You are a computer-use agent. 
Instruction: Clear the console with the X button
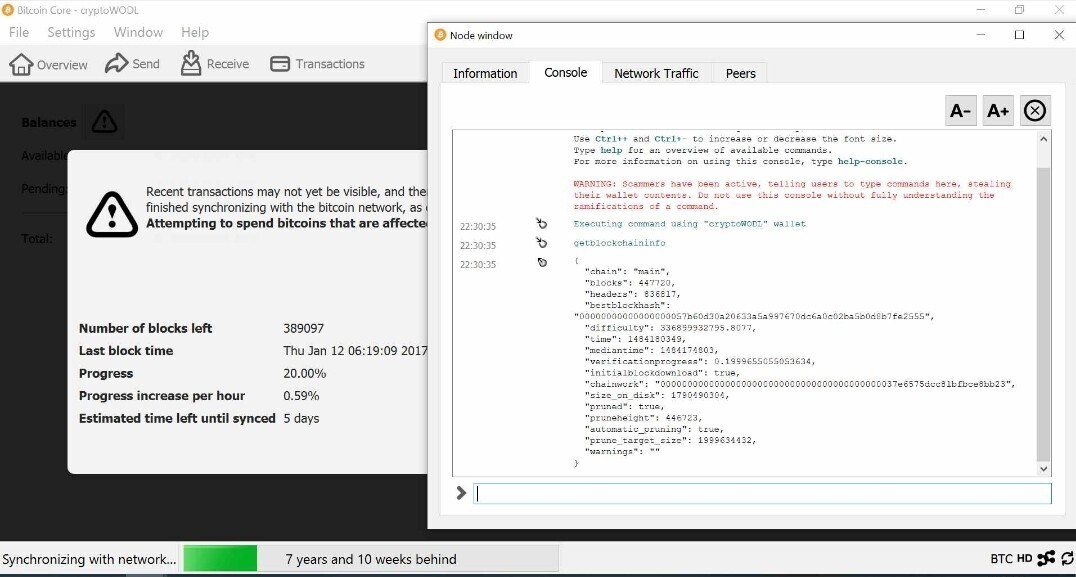(x=1035, y=110)
